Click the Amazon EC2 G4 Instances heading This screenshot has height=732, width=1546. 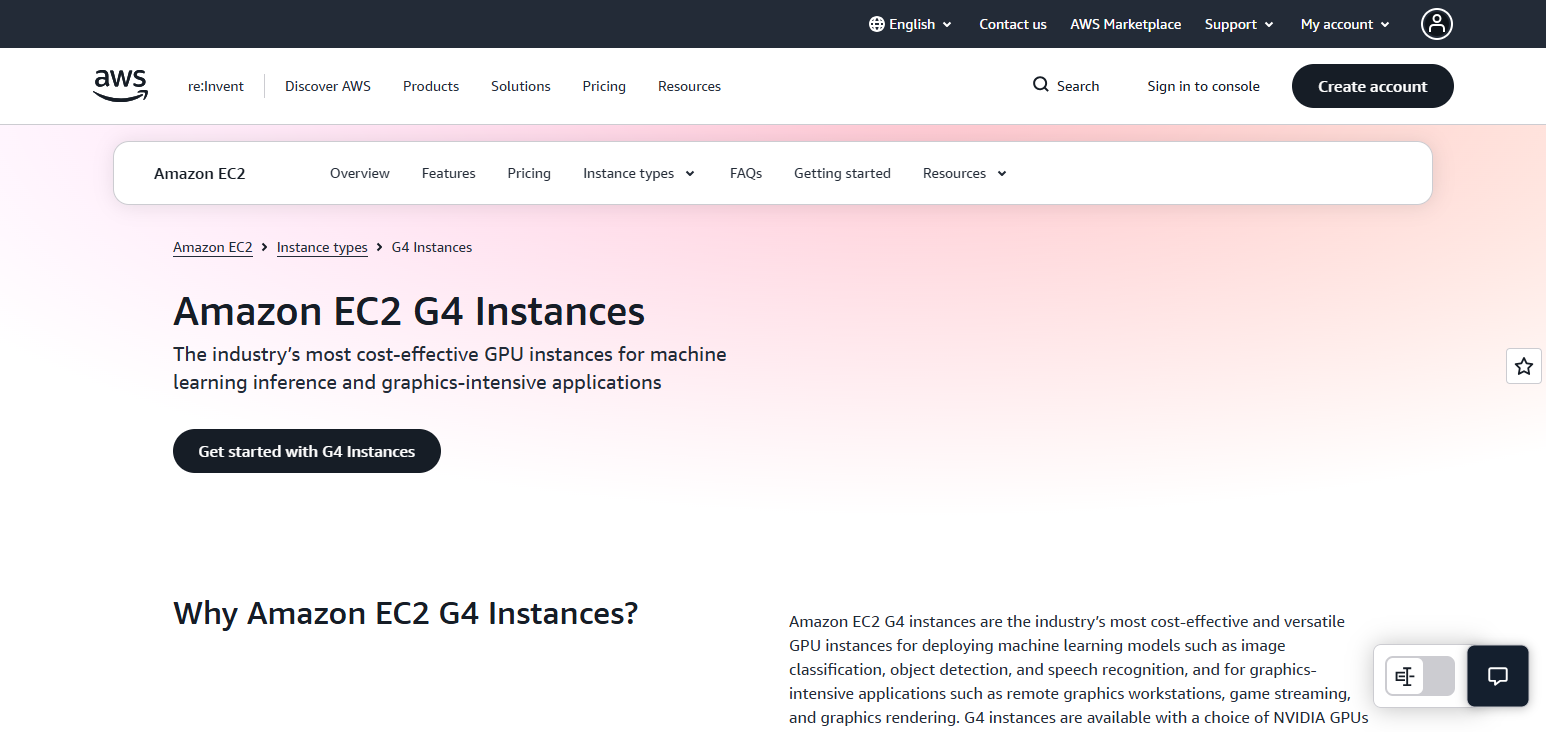tap(409, 311)
